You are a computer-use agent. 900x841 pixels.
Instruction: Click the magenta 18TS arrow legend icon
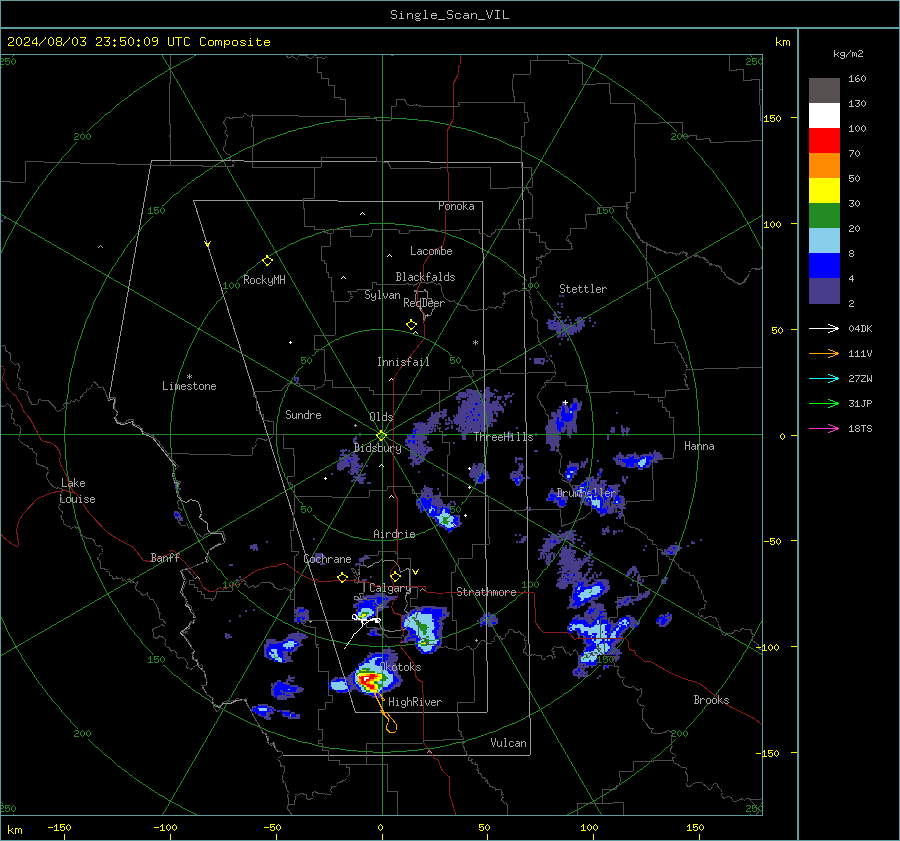[824, 428]
